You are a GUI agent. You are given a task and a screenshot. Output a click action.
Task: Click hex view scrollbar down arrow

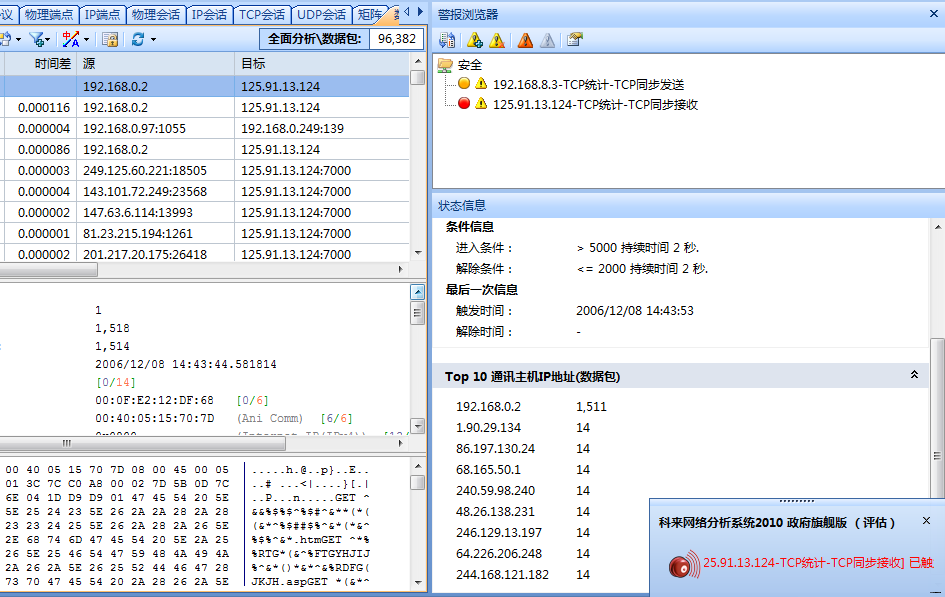(418, 583)
